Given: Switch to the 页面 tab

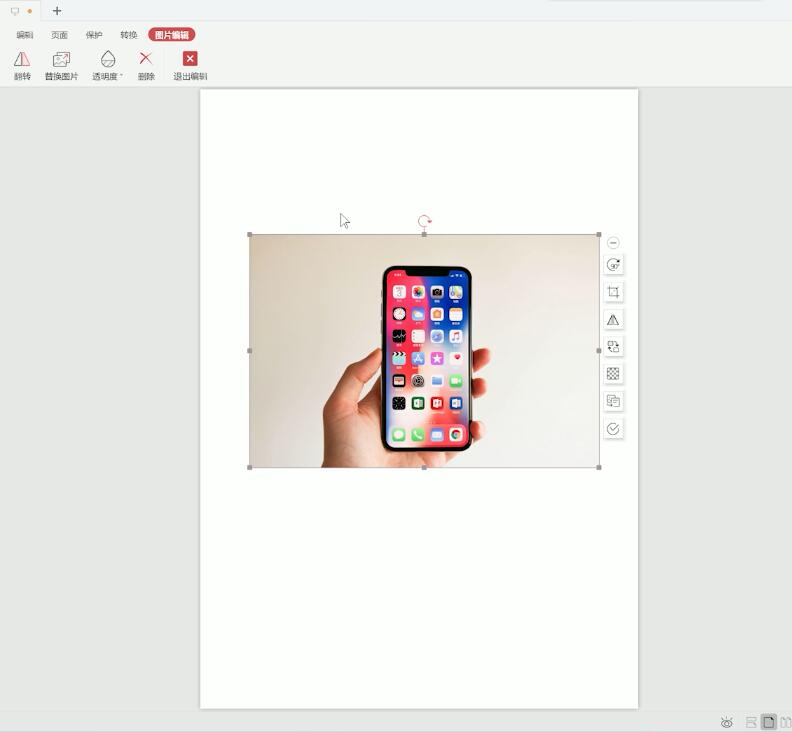Looking at the screenshot, I should 59,35.
